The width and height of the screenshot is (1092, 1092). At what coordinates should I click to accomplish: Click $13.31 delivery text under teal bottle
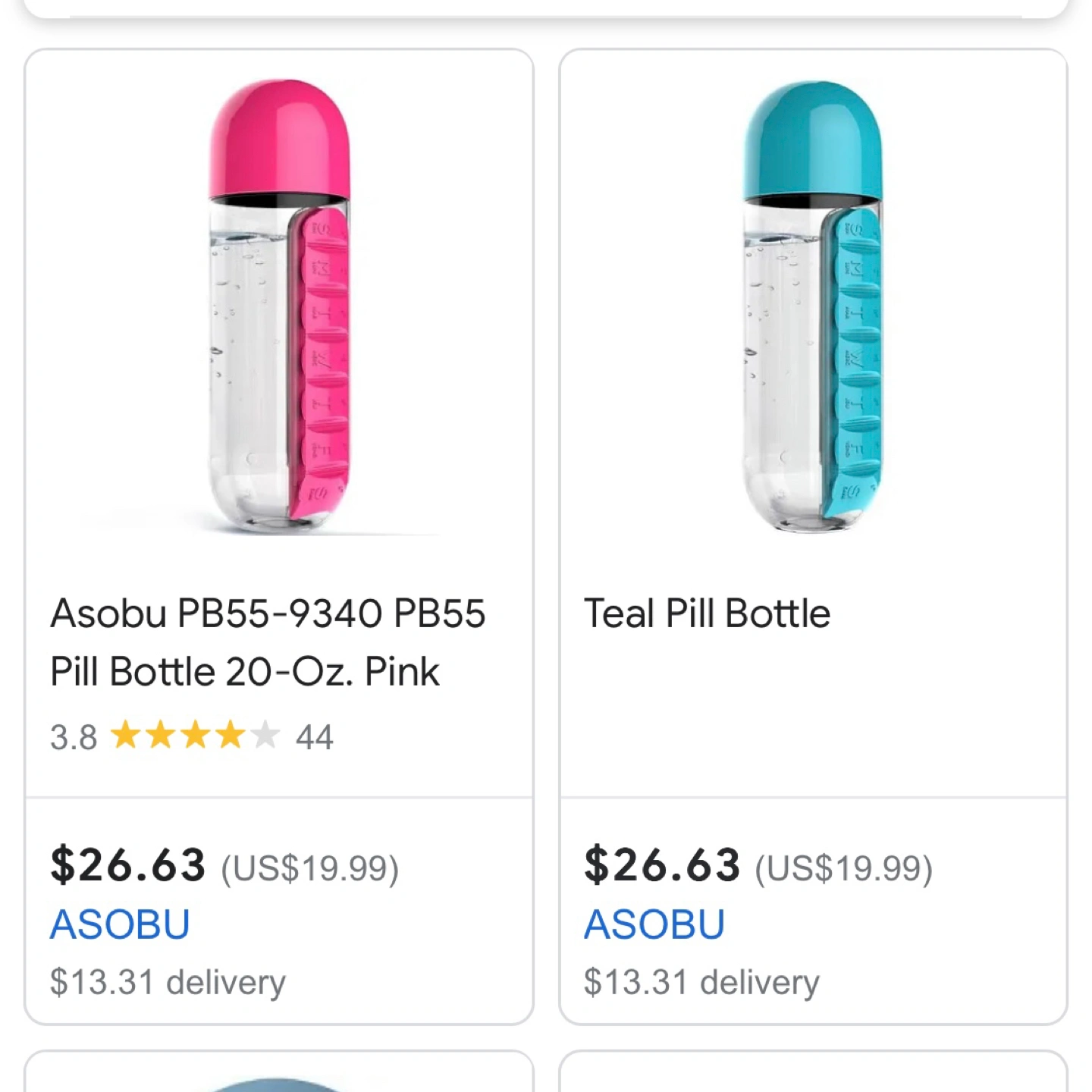[x=701, y=982]
